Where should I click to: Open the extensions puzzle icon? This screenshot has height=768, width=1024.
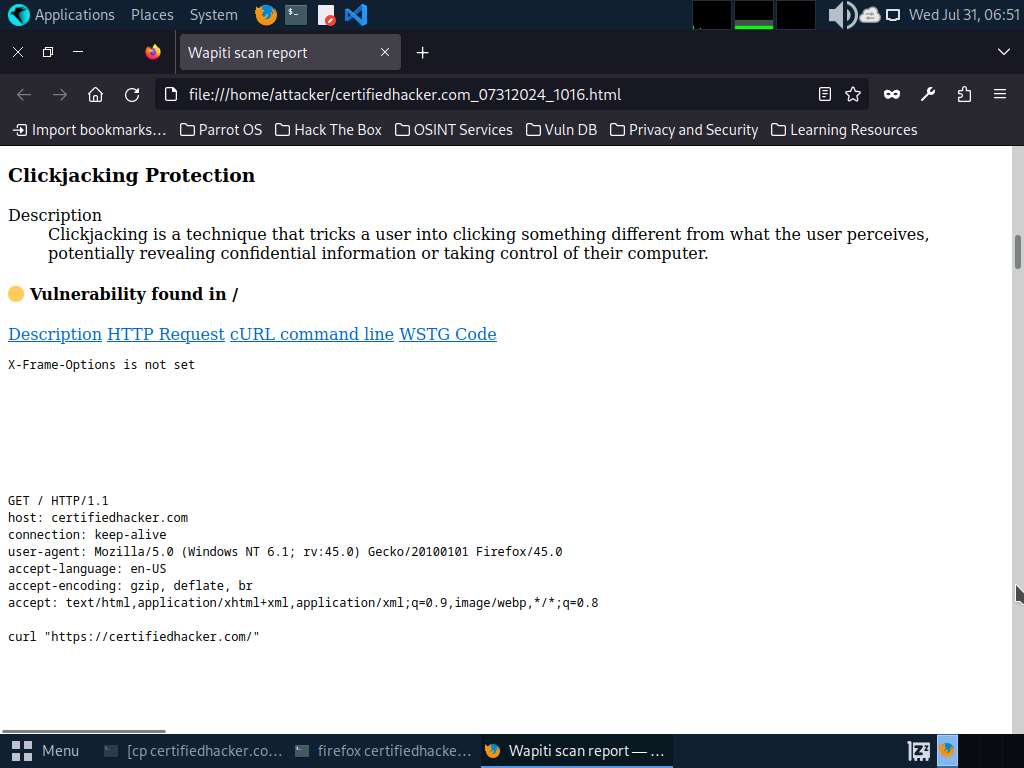pos(964,94)
